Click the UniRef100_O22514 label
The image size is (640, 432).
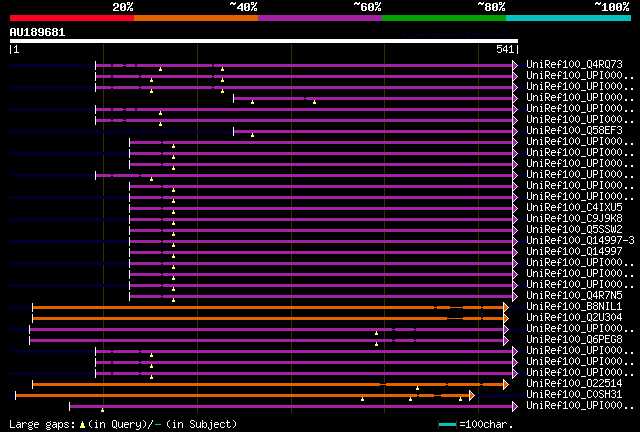(574, 383)
